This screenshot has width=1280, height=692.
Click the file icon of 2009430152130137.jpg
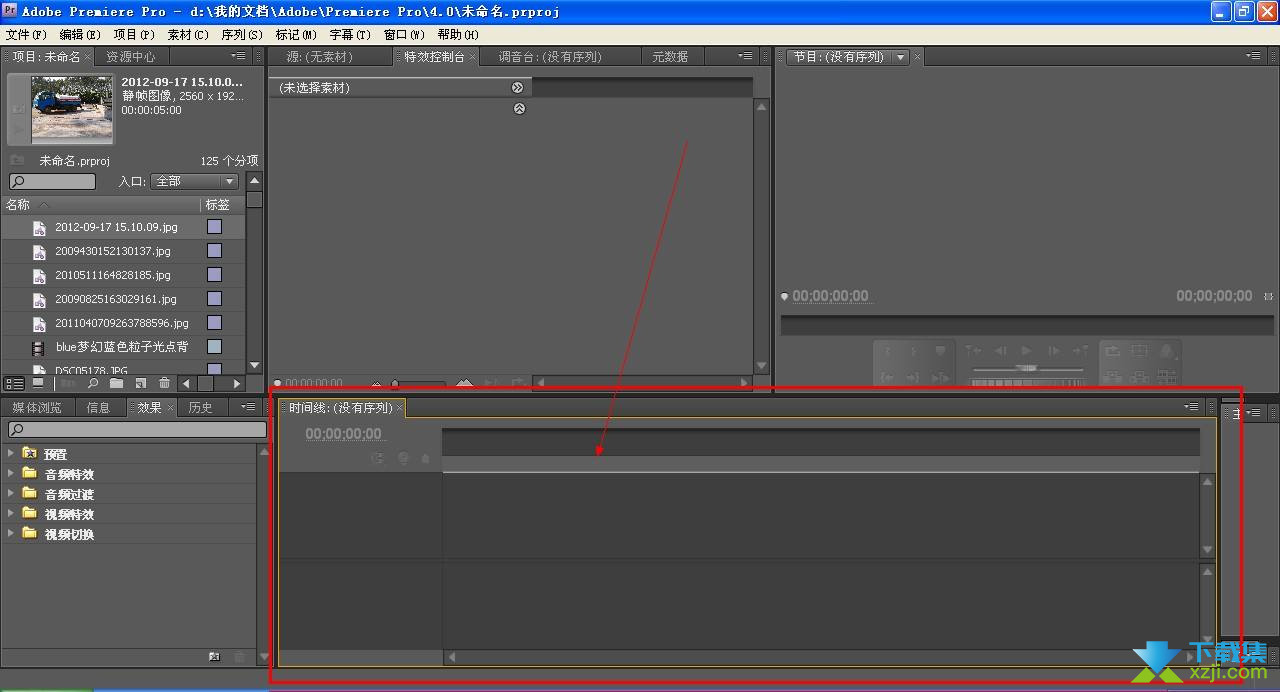[39, 252]
